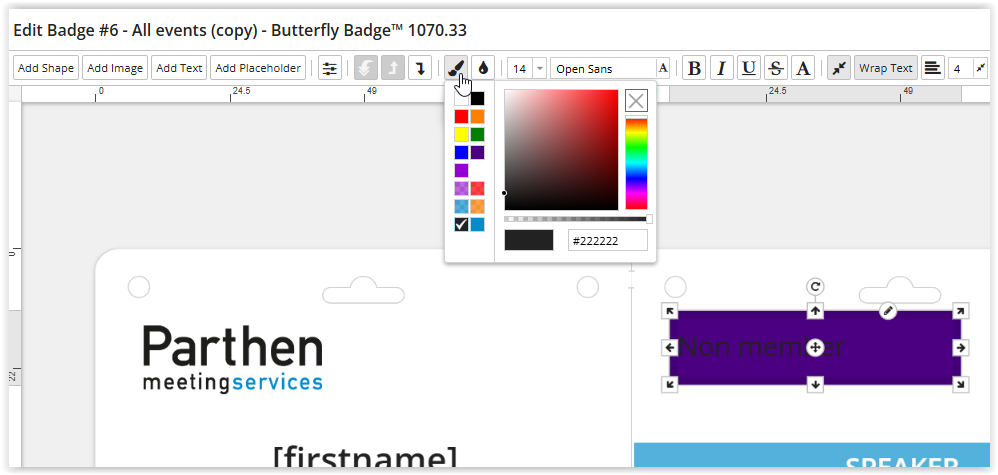This screenshot has width=998, height=475.
Task: Click the Add Placeholder button
Action: coord(258,68)
